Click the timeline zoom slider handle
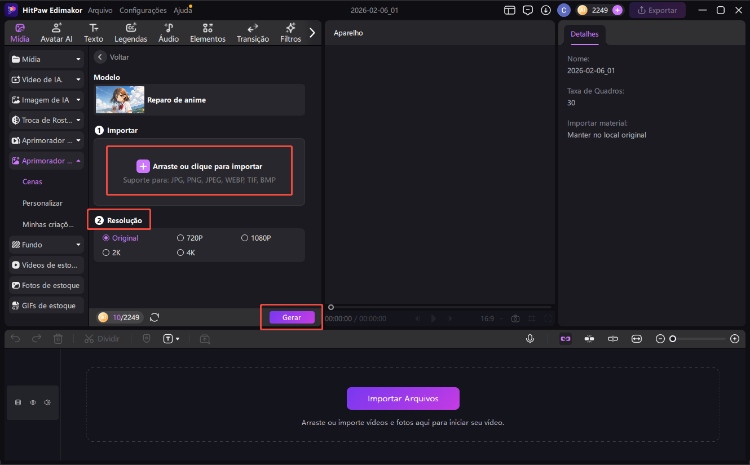Viewport: 750px width, 465px height. pyautogui.click(x=673, y=339)
